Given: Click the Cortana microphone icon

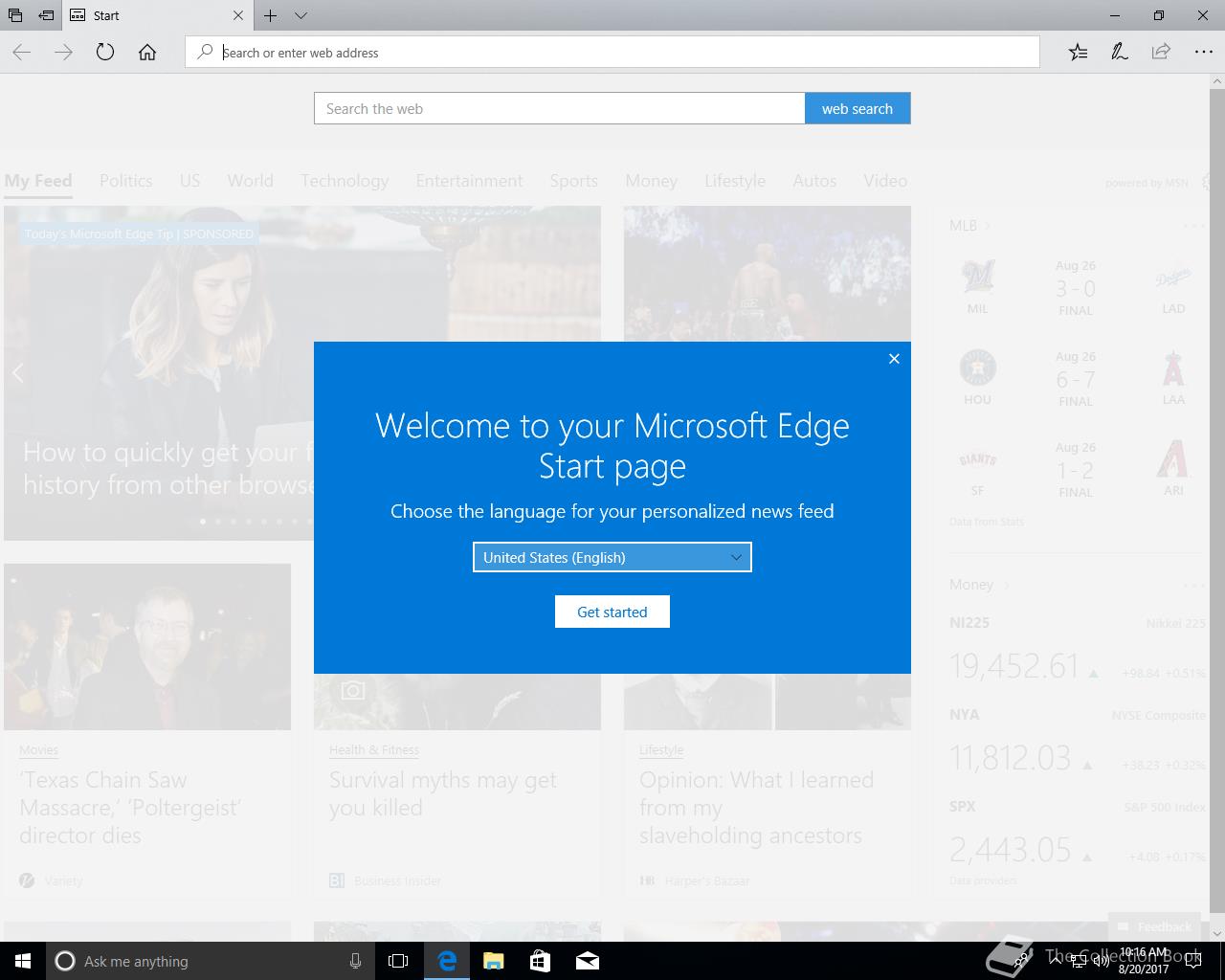Looking at the screenshot, I should (355, 961).
